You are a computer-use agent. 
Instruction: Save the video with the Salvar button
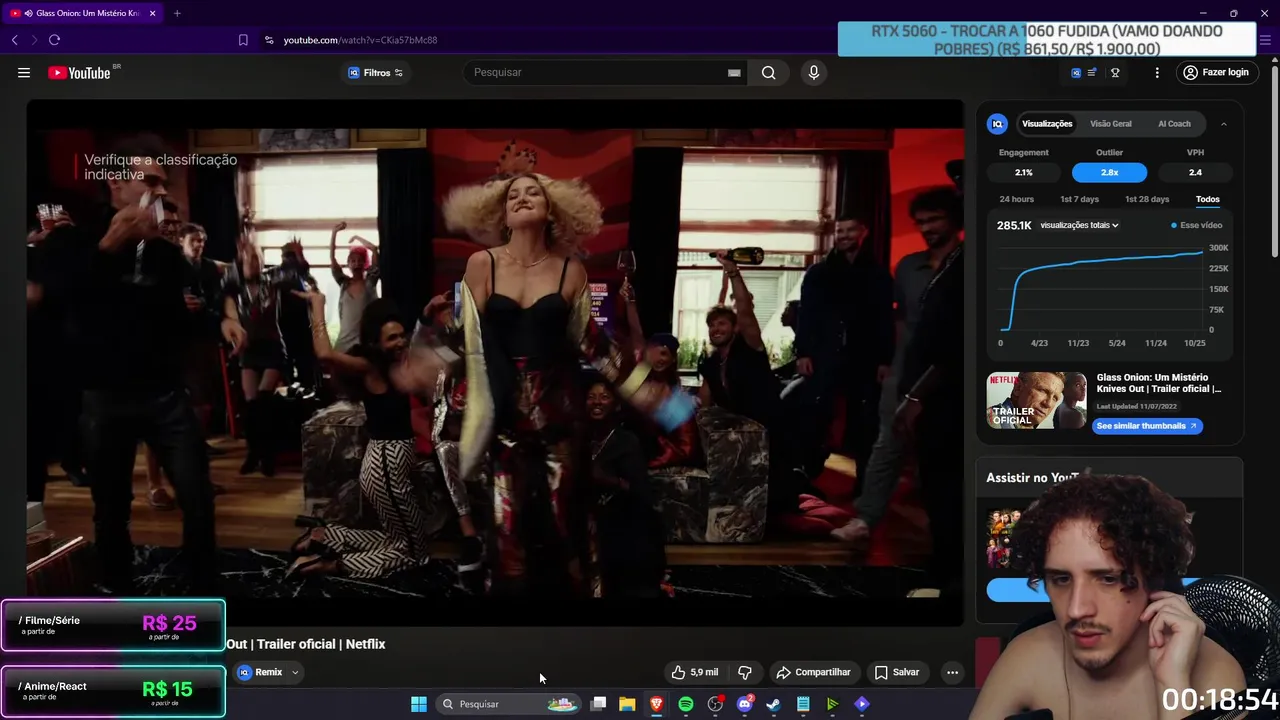tap(897, 672)
